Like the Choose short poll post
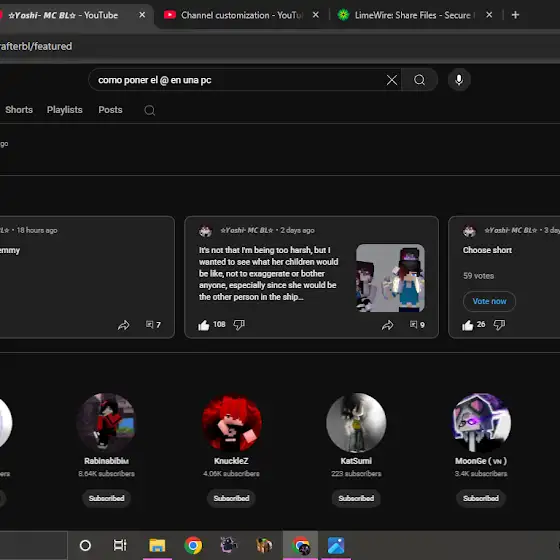This screenshot has height=560, width=560. 468,325
